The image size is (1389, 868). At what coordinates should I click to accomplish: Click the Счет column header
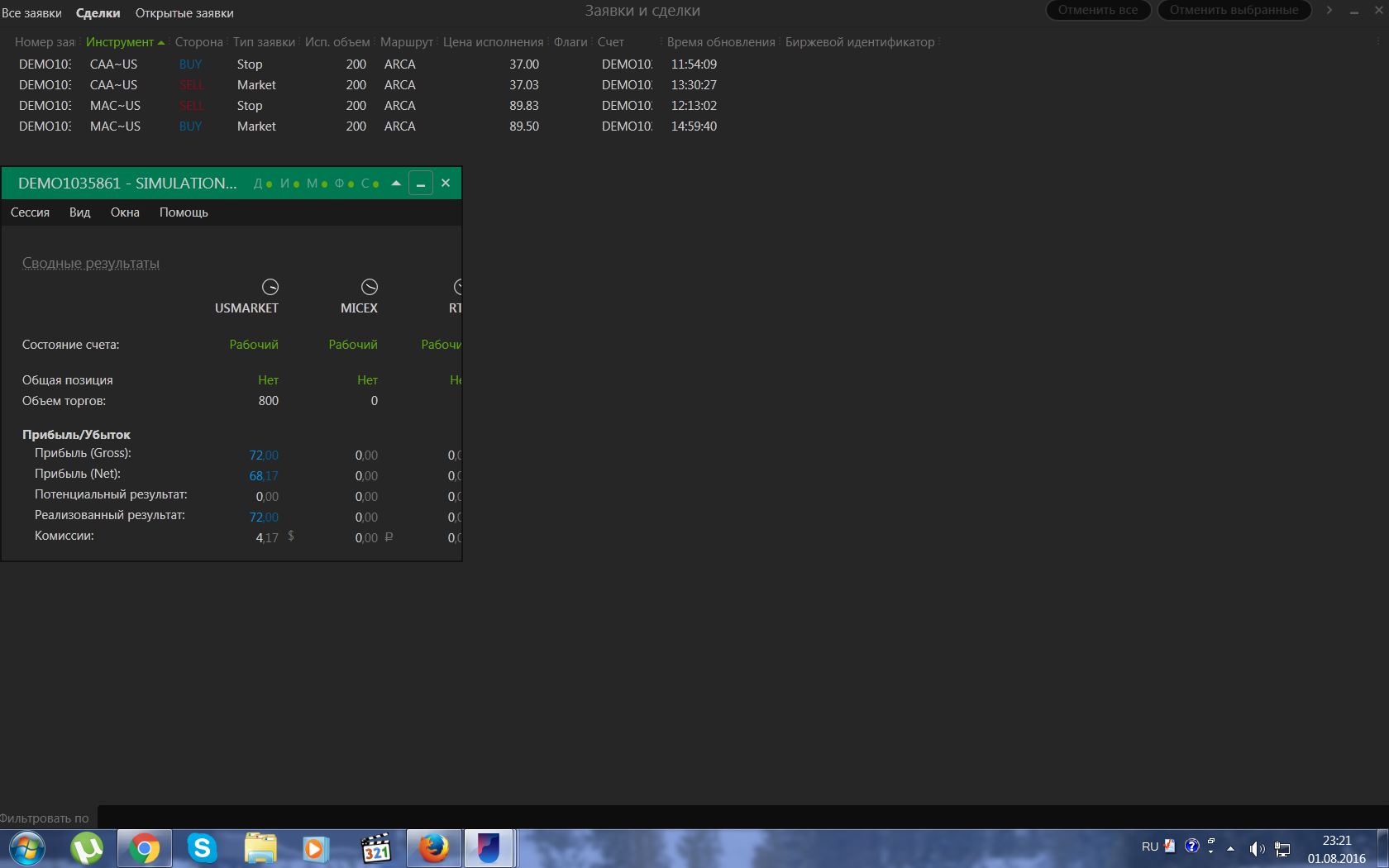click(x=611, y=42)
